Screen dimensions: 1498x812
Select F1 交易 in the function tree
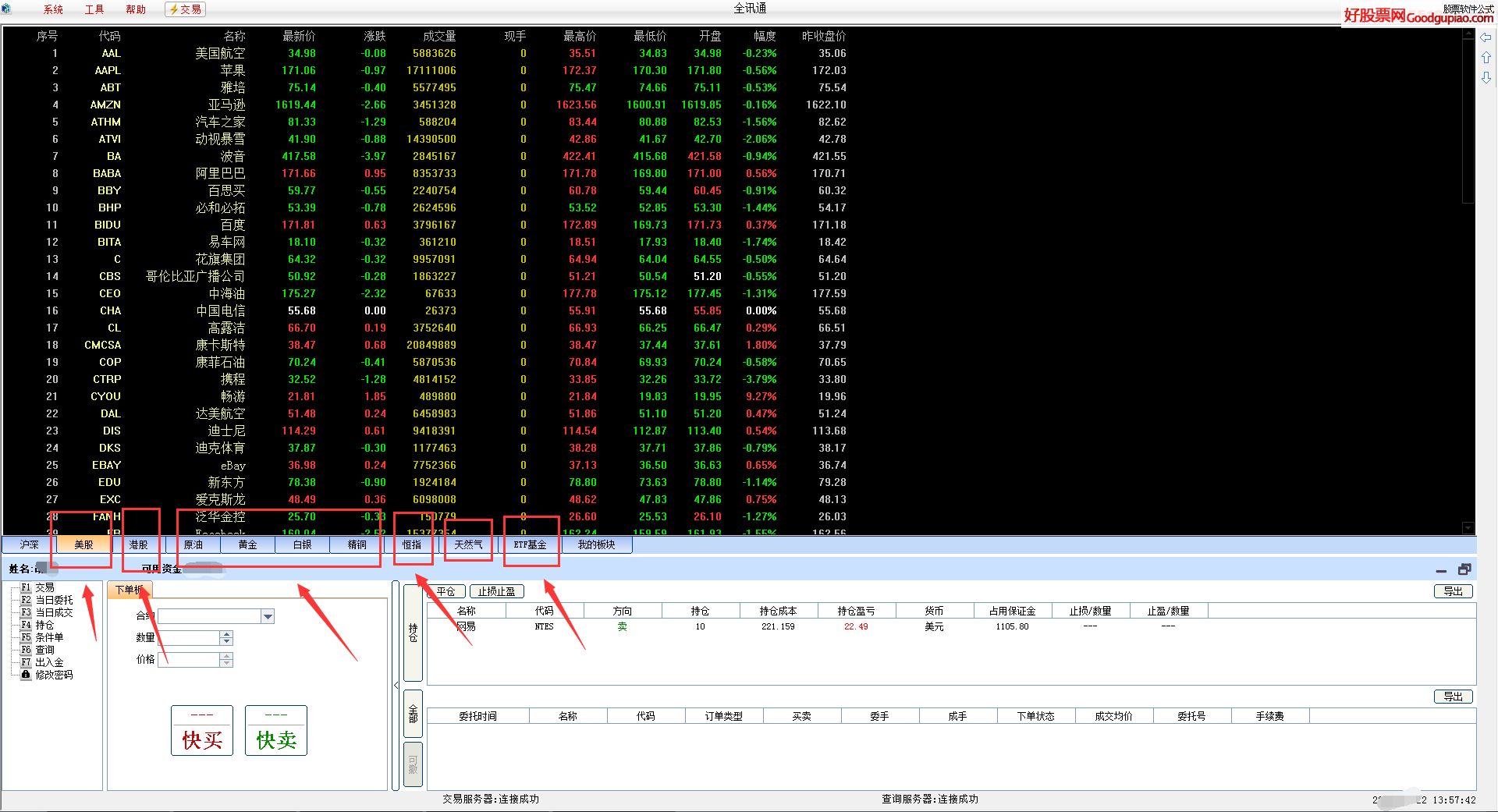pyautogui.click(x=37, y=587)
